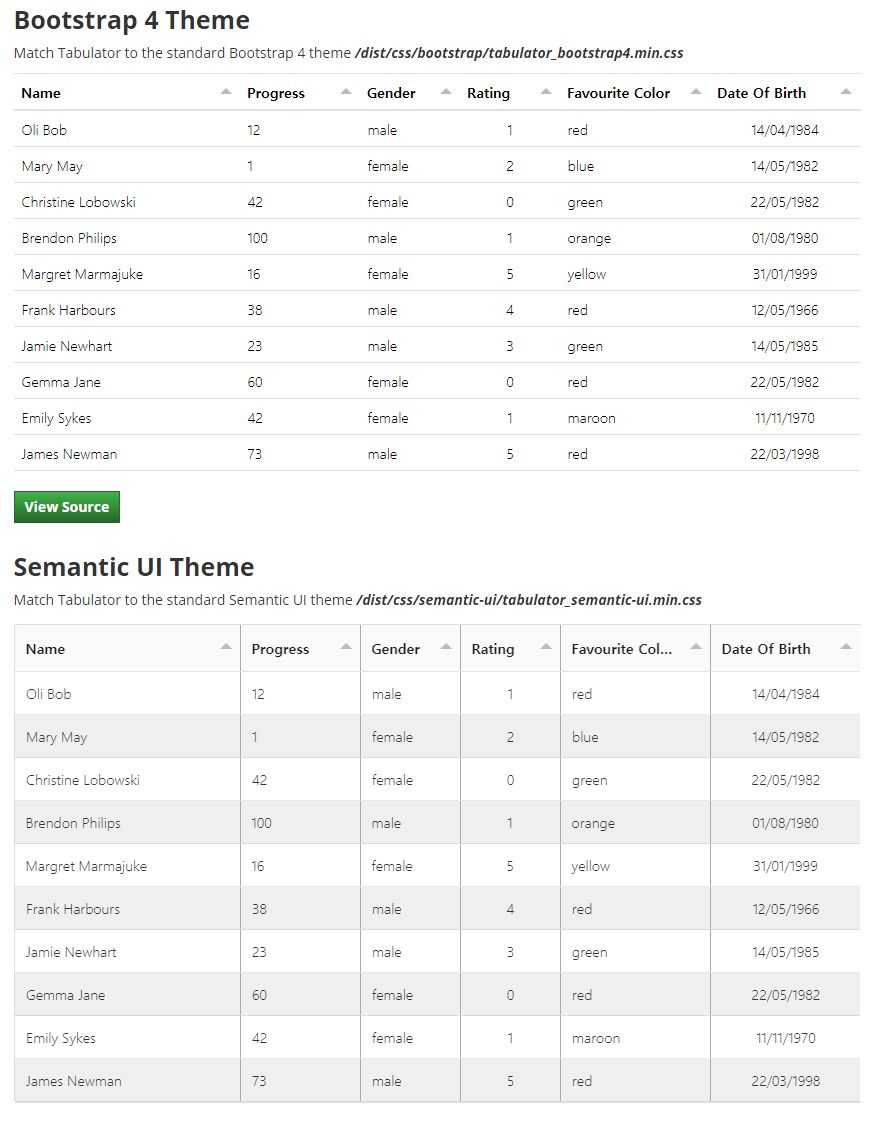Click date 14/04/1984 in Bootstrap table

pos(785,130)
